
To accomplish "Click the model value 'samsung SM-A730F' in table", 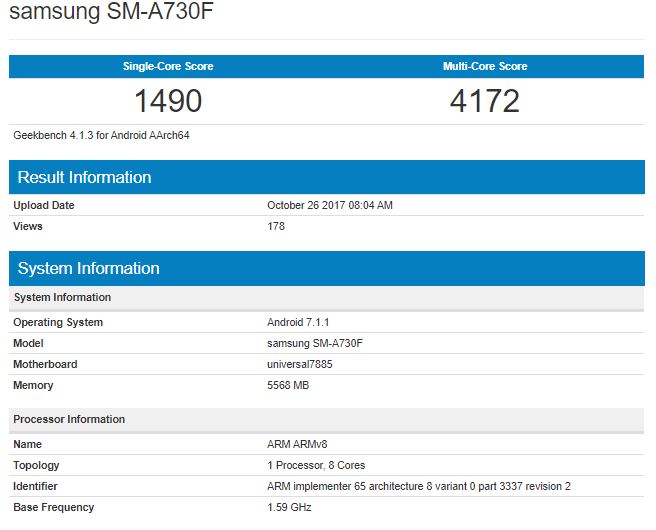I will click(315, 343).
